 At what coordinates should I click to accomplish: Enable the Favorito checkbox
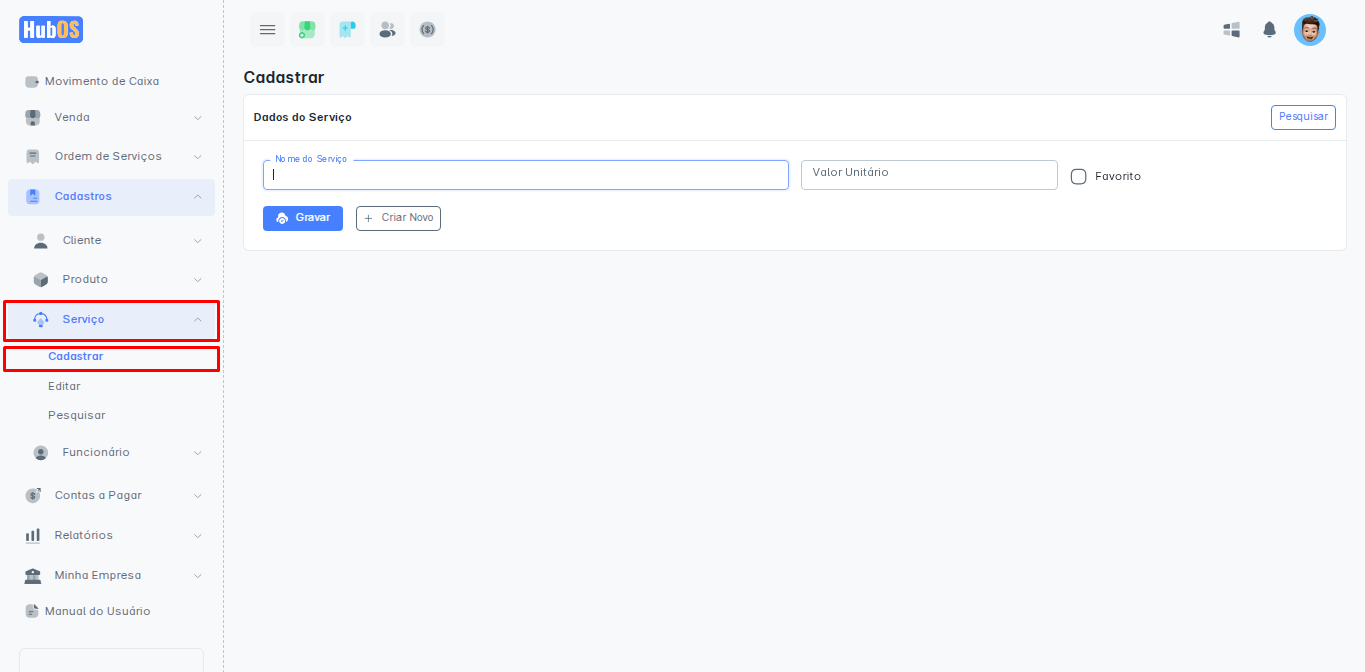tap(1078, 176)
